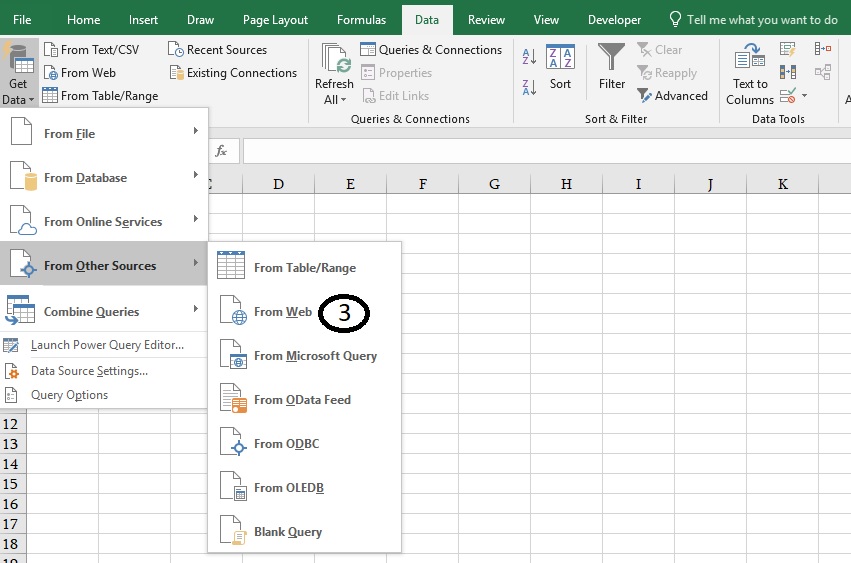Image resolution: width=851 pixels, height=563 pixels.
Task: Open Text to Columns wizard
Action: [x=750, y=74]
